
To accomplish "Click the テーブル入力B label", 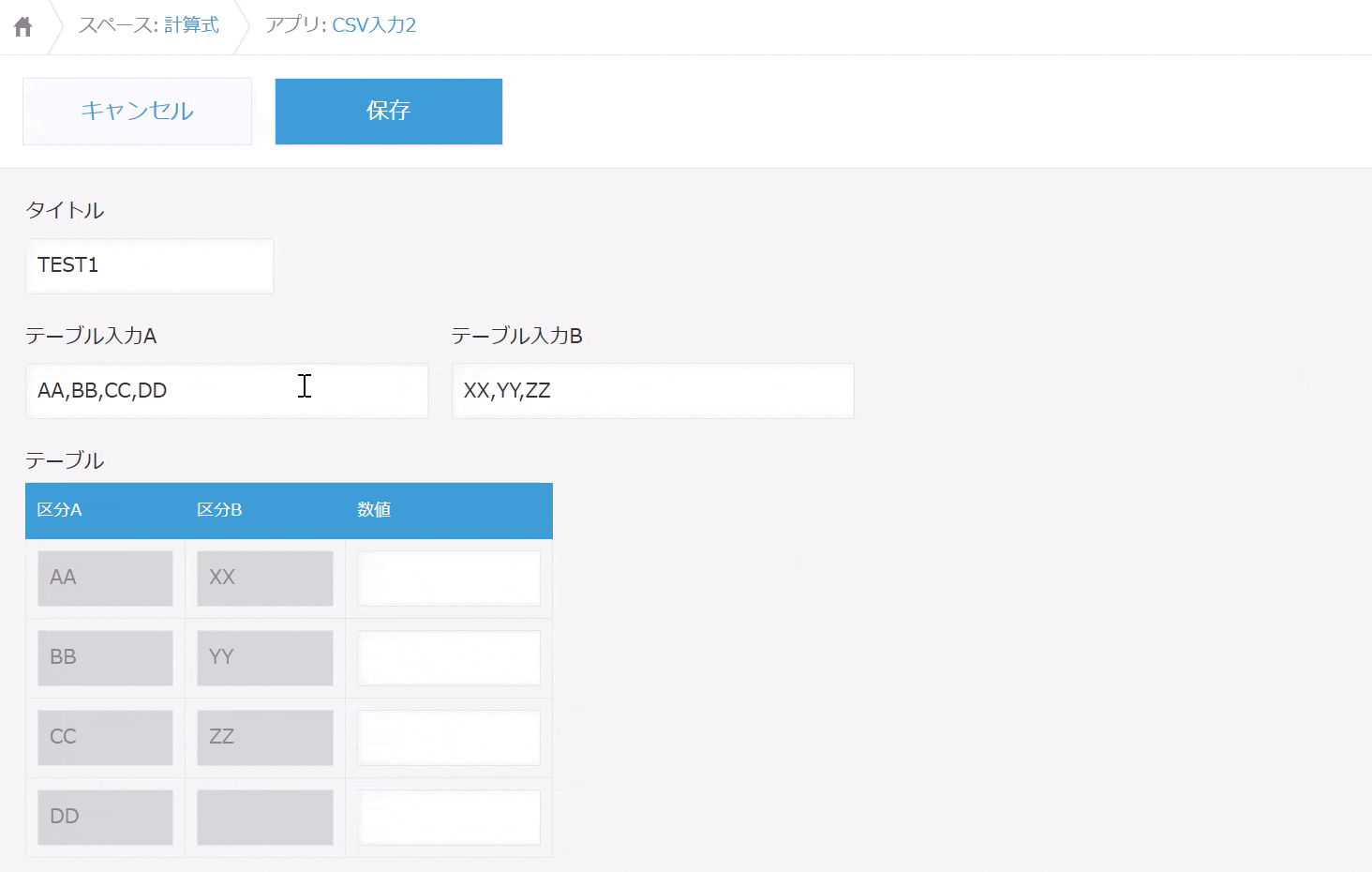I will pos(517,336).
